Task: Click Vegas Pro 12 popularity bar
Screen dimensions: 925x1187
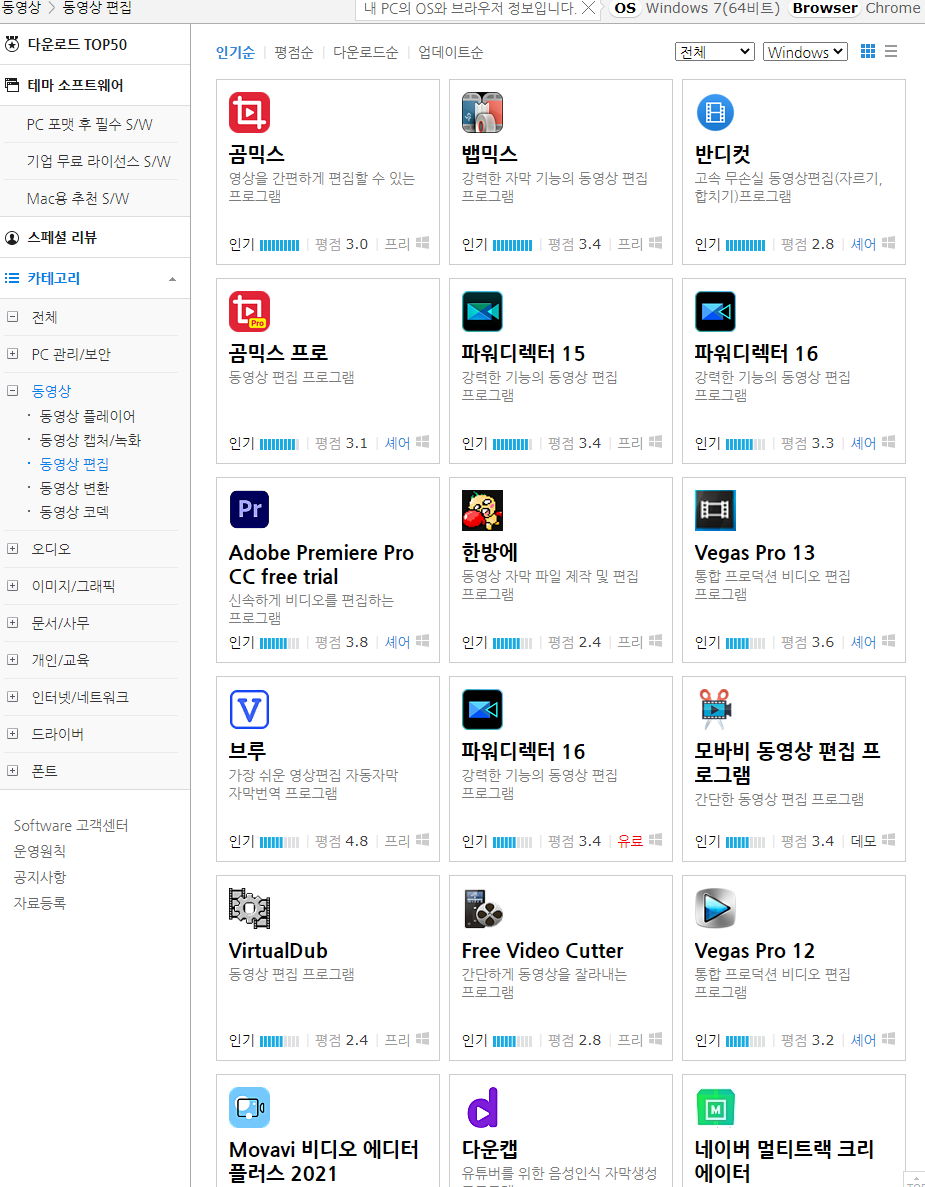Action: (746, 1041)
